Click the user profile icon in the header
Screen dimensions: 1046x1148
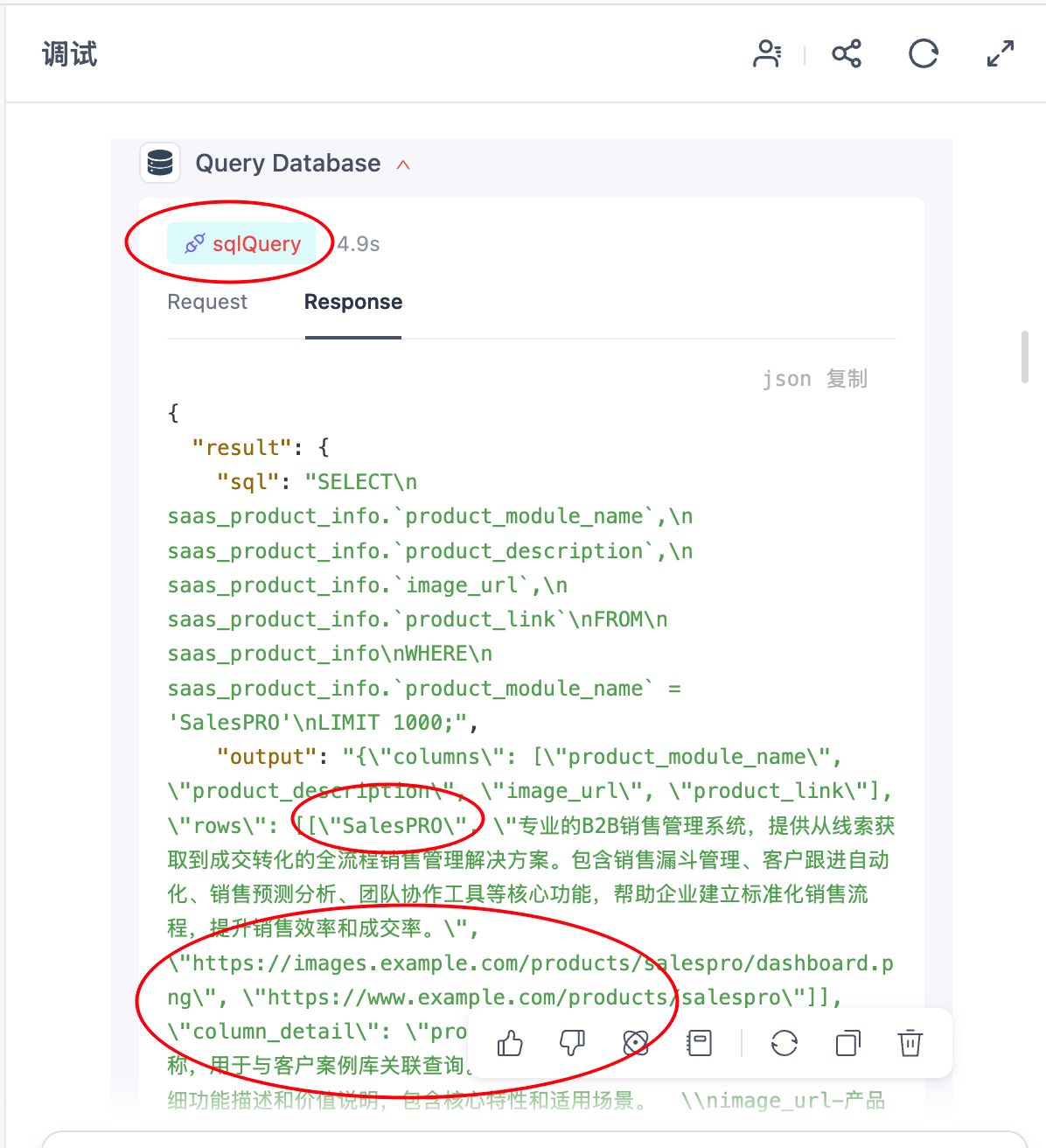[x=768, y=54]
